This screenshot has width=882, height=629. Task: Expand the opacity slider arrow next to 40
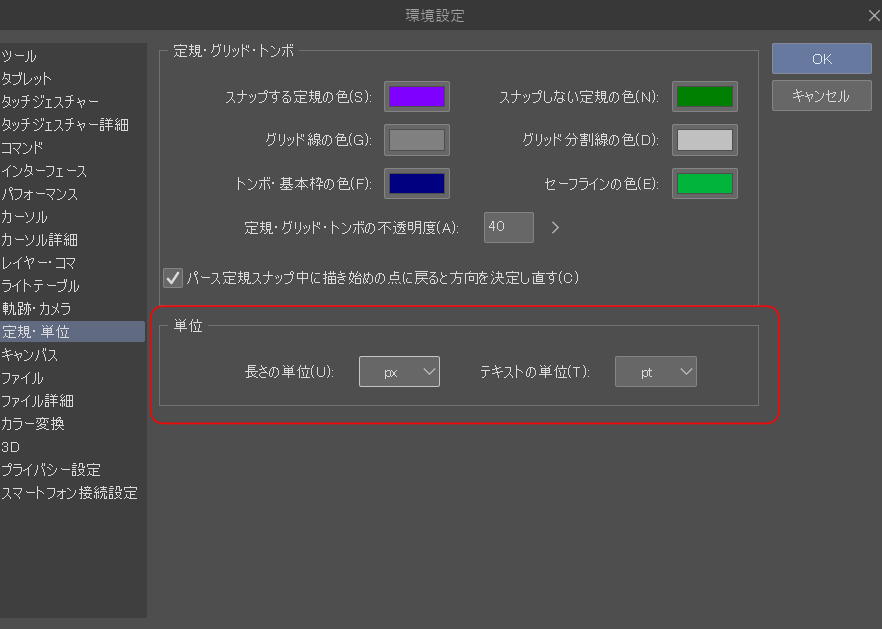pos(555,227)
